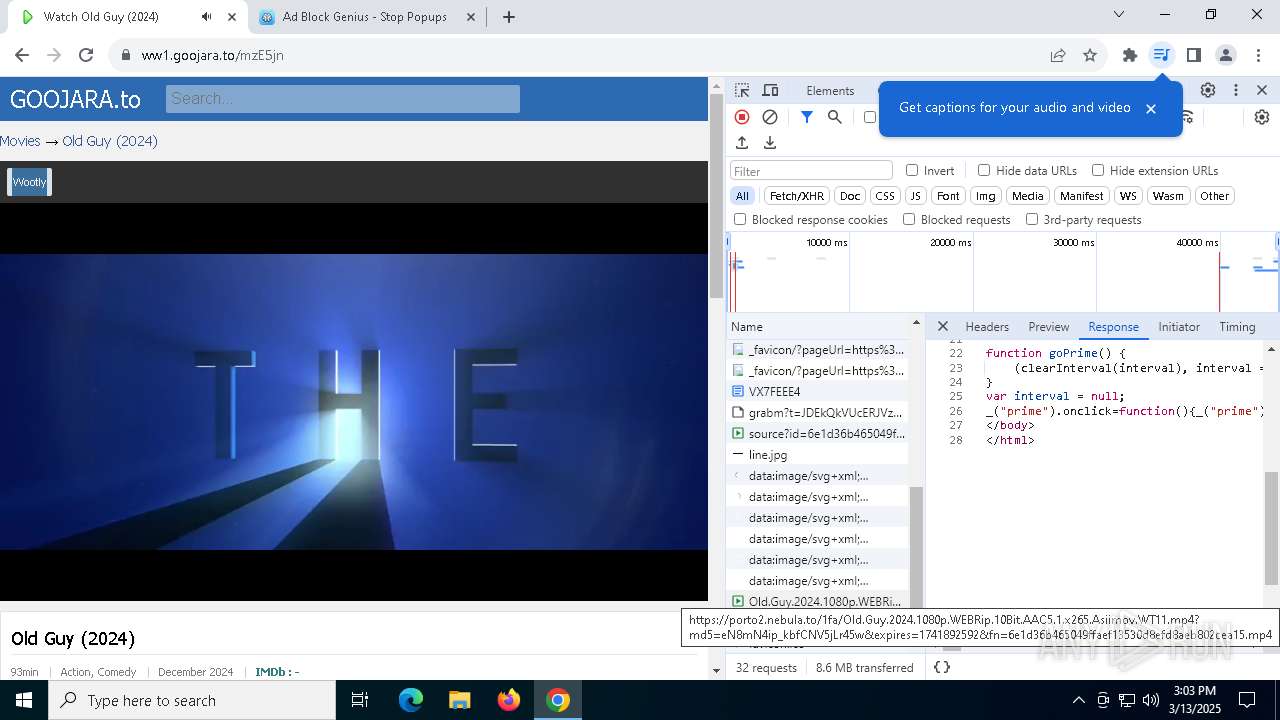The height and width of the screenshot is (720, 1280).
Task: Filter requests by Img type
Action: [986, 196]
